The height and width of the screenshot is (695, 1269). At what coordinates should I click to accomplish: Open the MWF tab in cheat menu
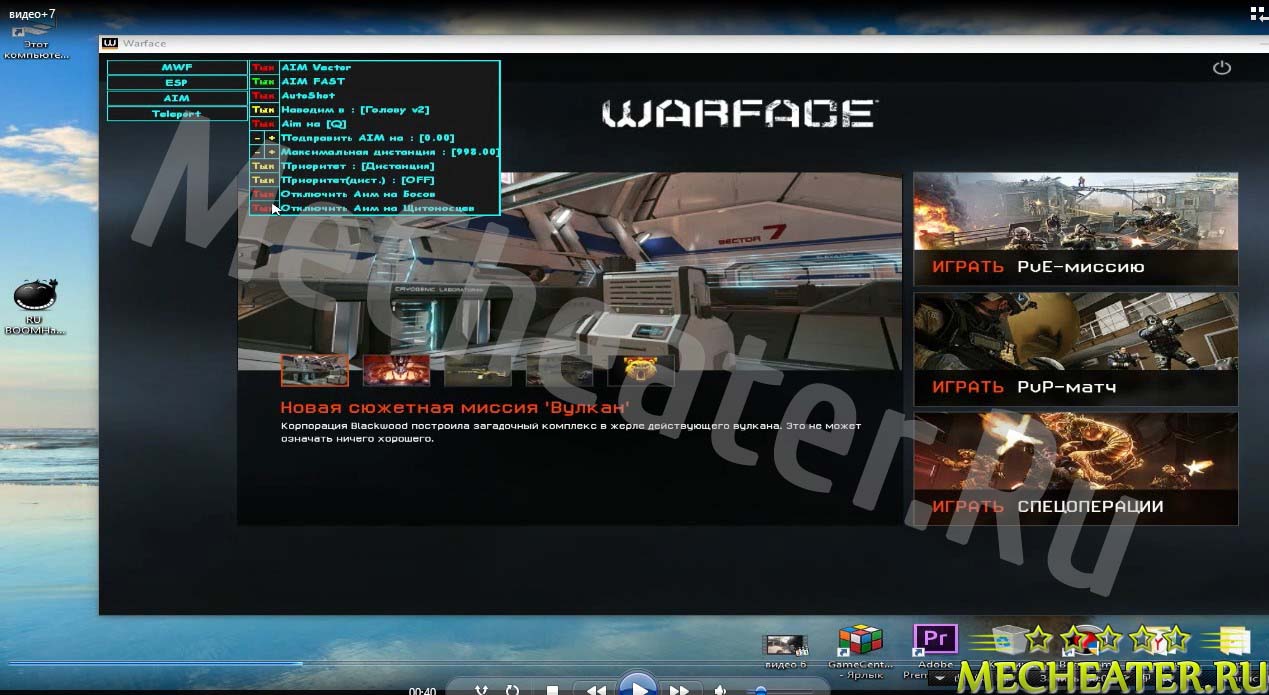point(177,68)
